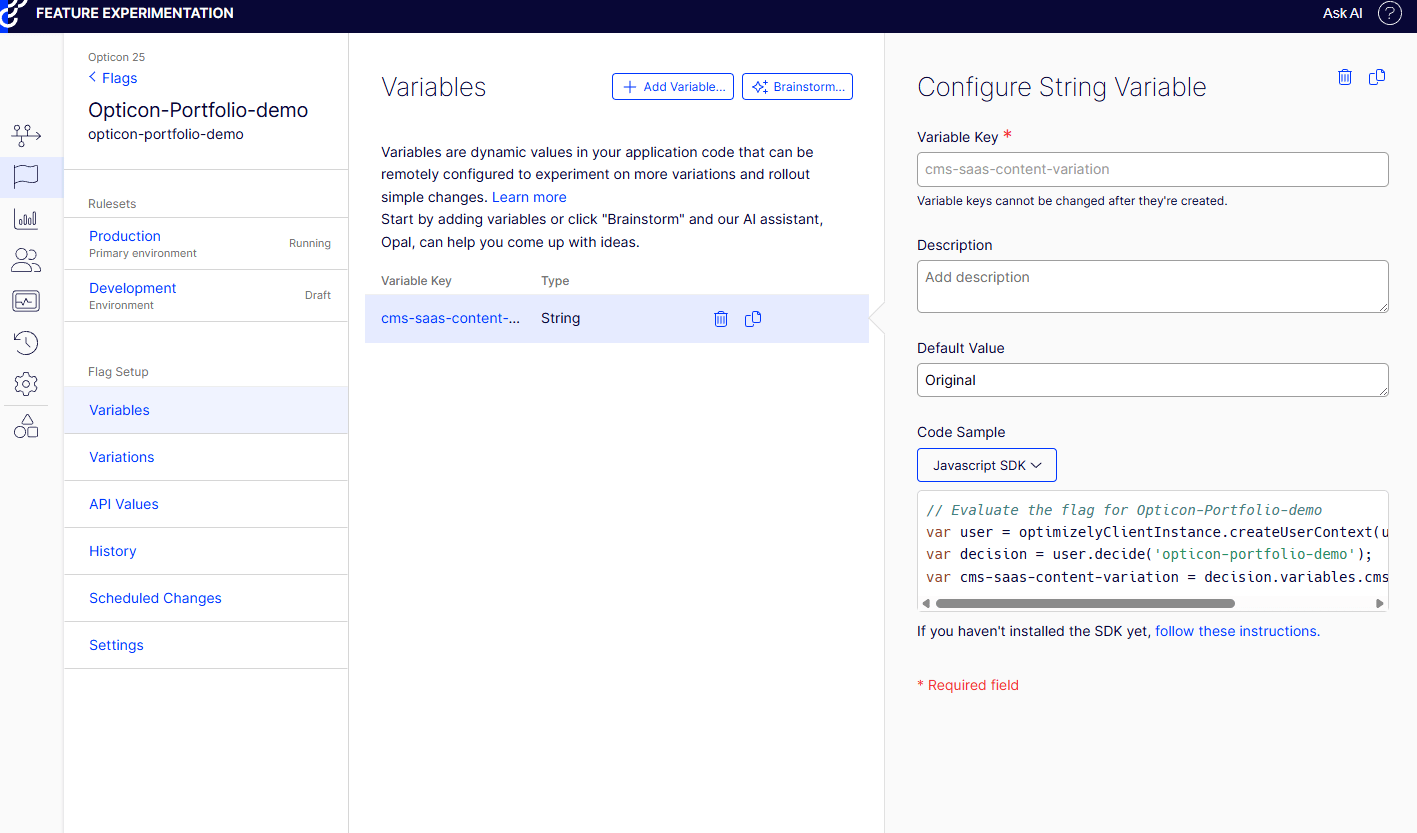Open Settings using the gear sidebar icon
This screenshot has height=833, width=1417.
(x=26, y=384)
